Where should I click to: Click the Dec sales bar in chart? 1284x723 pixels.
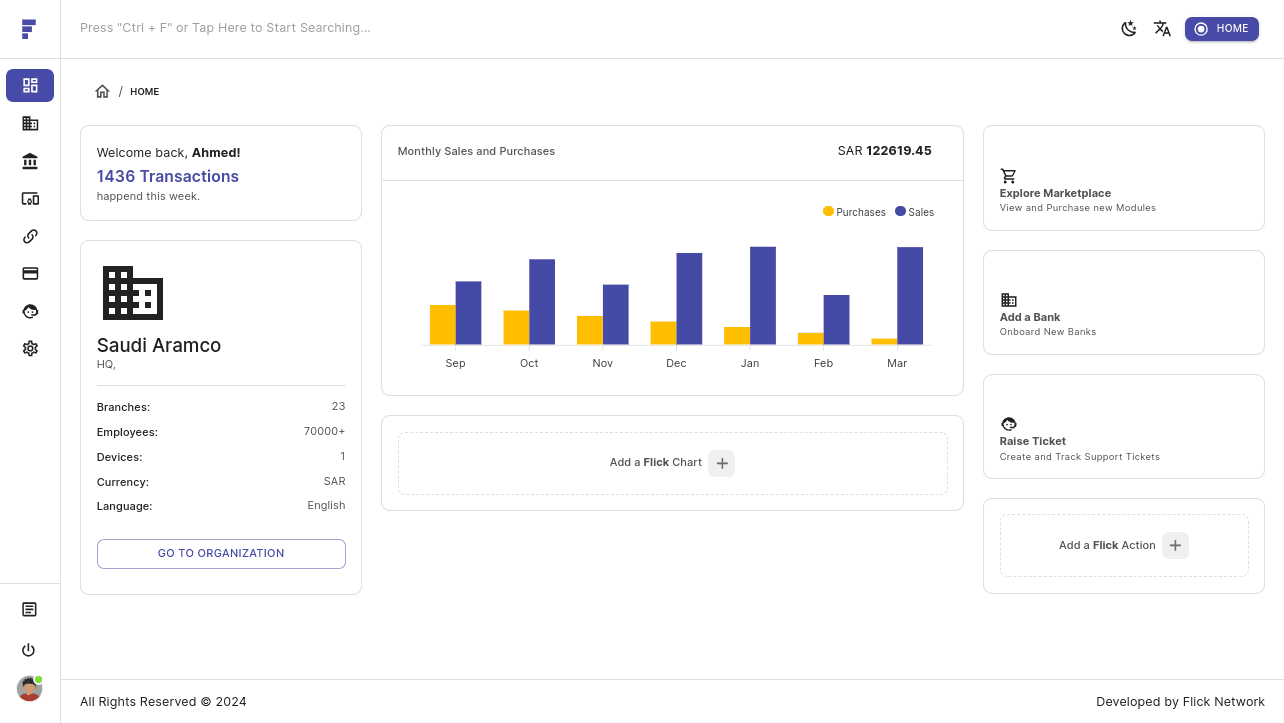(689, 299)
